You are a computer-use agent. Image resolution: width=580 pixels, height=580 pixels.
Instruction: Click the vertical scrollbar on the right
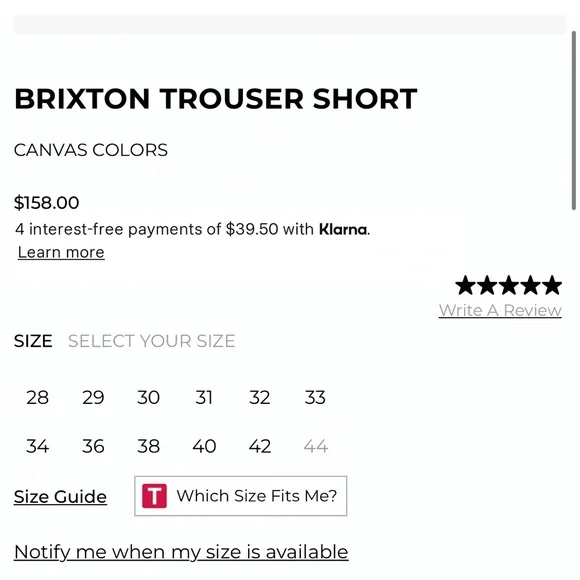pyautogui.click(x=574, y=120)
